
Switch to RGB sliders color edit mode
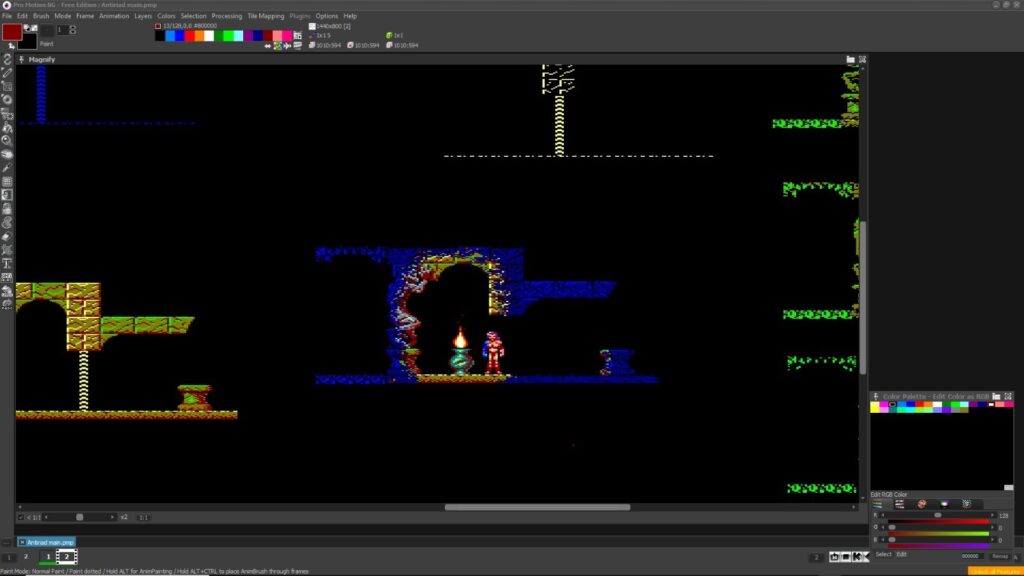point(877,504)
